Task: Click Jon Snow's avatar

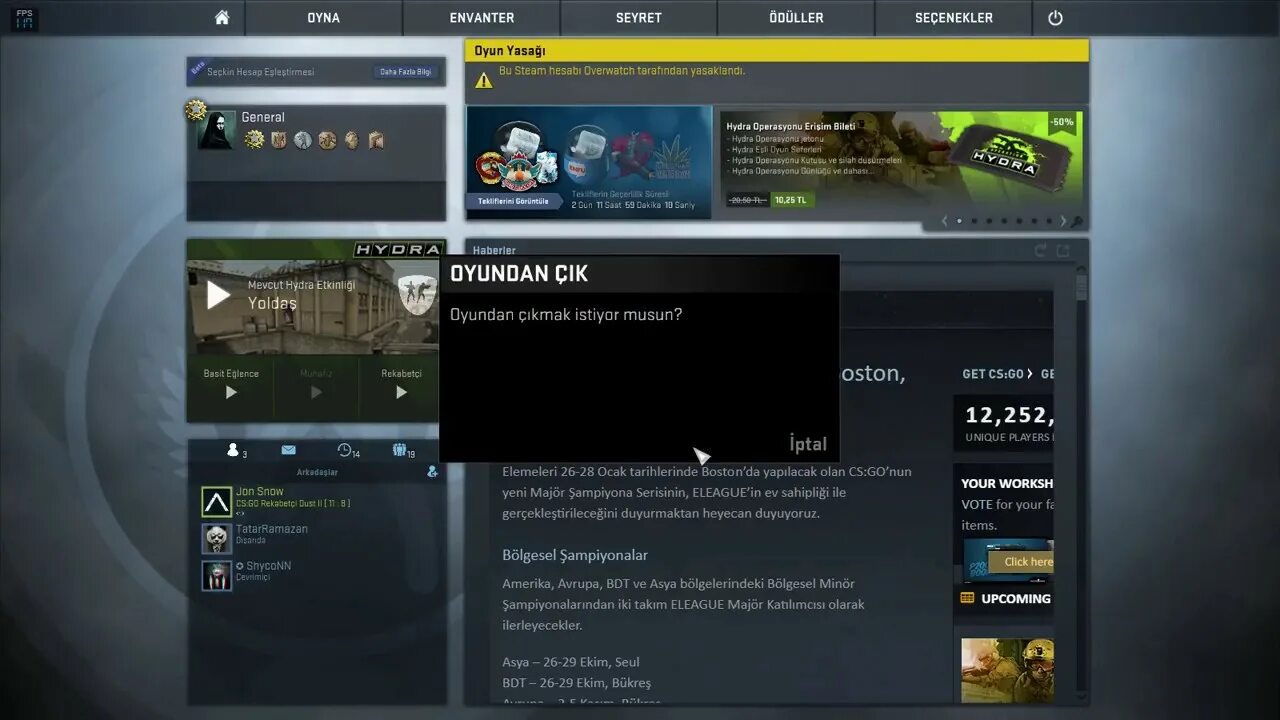Action: (216, 502)
